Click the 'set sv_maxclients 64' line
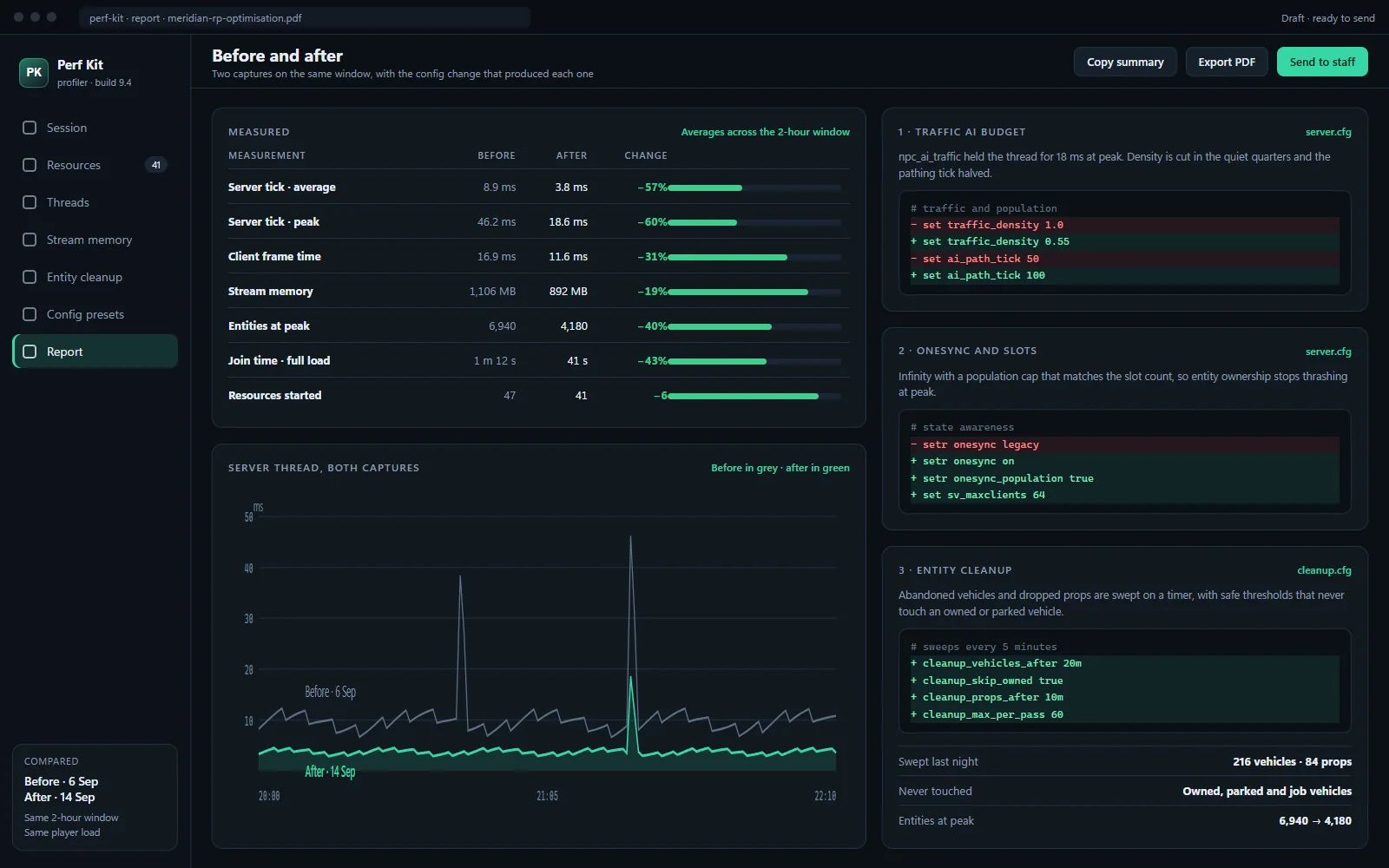 coord(1124,495)
